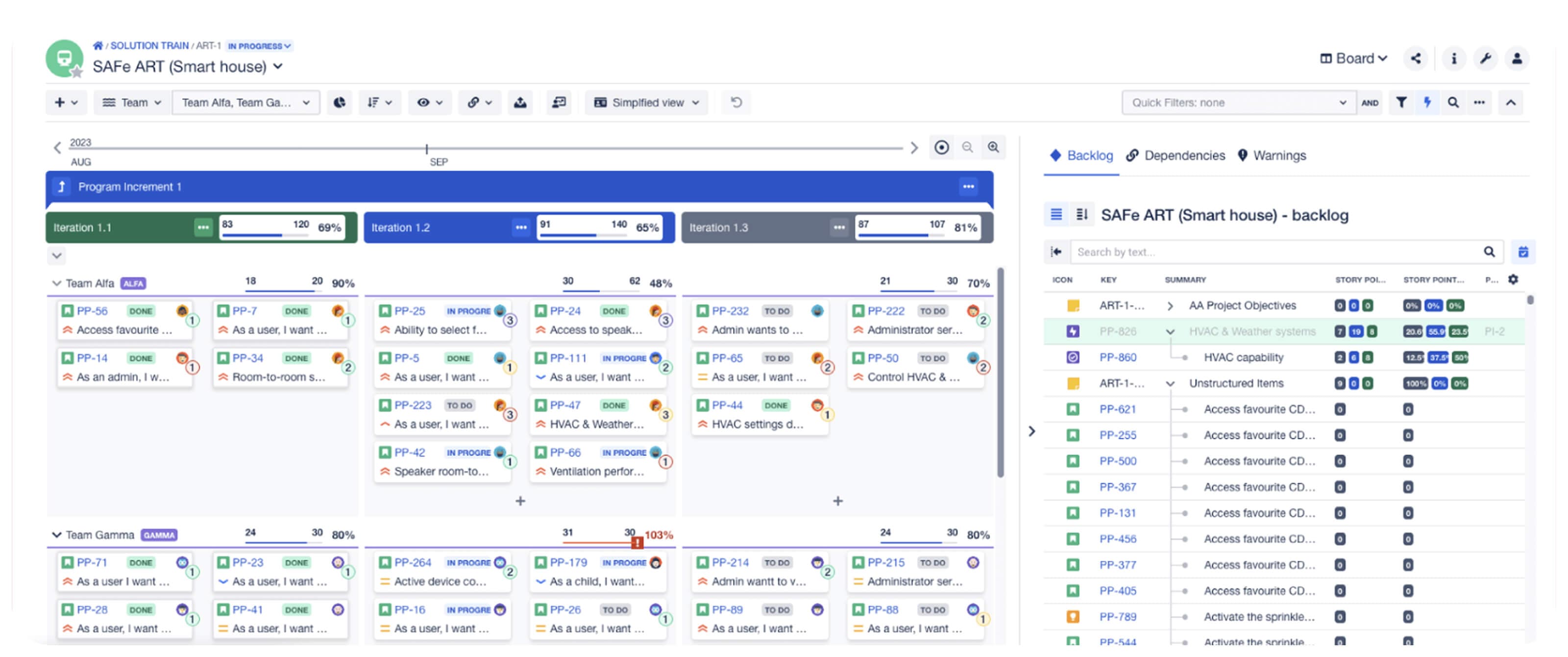
Task: Open Iteration 1.3 options menu
Action: [x=839, y=227]
